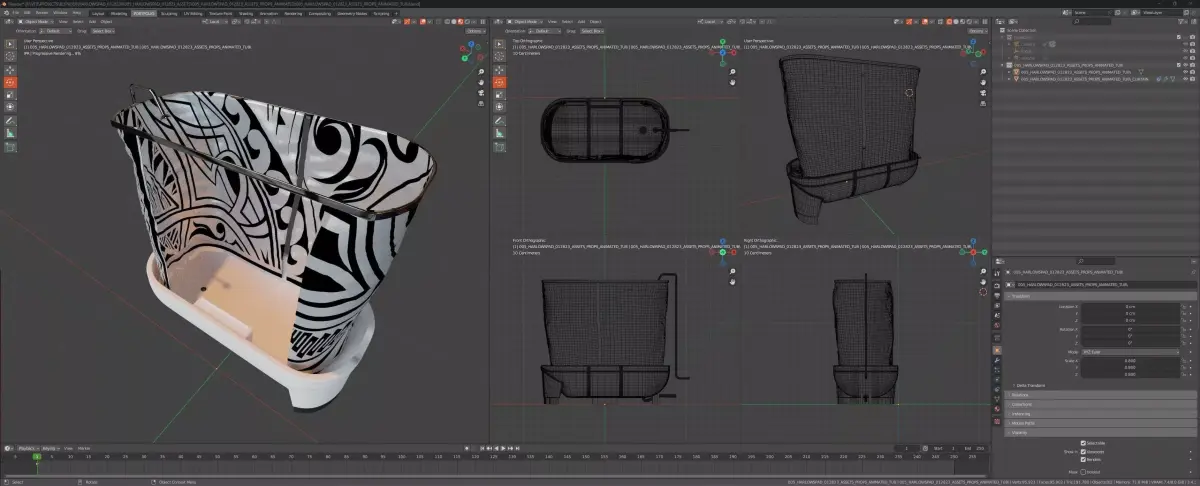The width and height of the screenshot is (1200, 486).
Task: Open rotation Mode XYZ Euler dropdown
Action: (1130, 352)
